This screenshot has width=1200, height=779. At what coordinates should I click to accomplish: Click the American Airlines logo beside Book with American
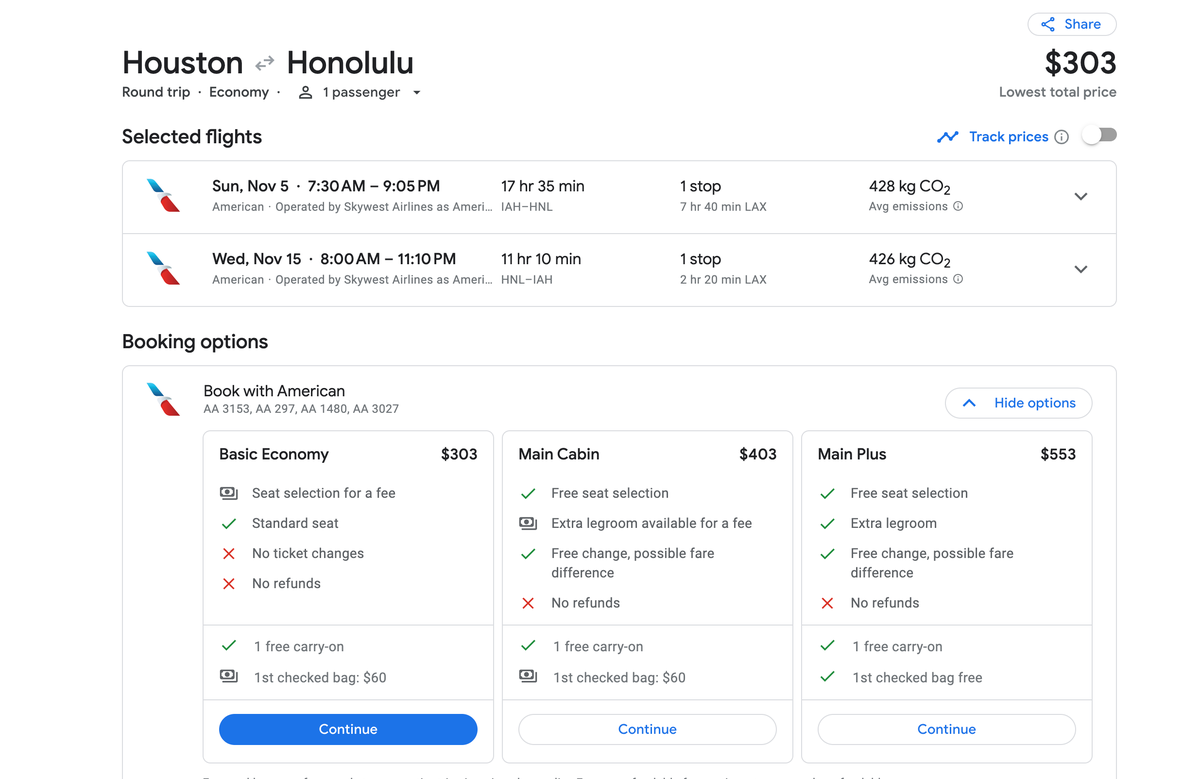163,398
